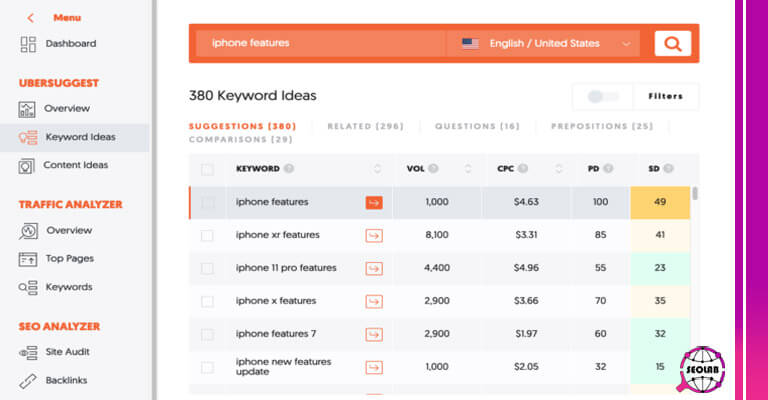Click SD value 15 cell
Image resolution: width=768 pixels, height=400 pixels.
click(x=660, y=367)
